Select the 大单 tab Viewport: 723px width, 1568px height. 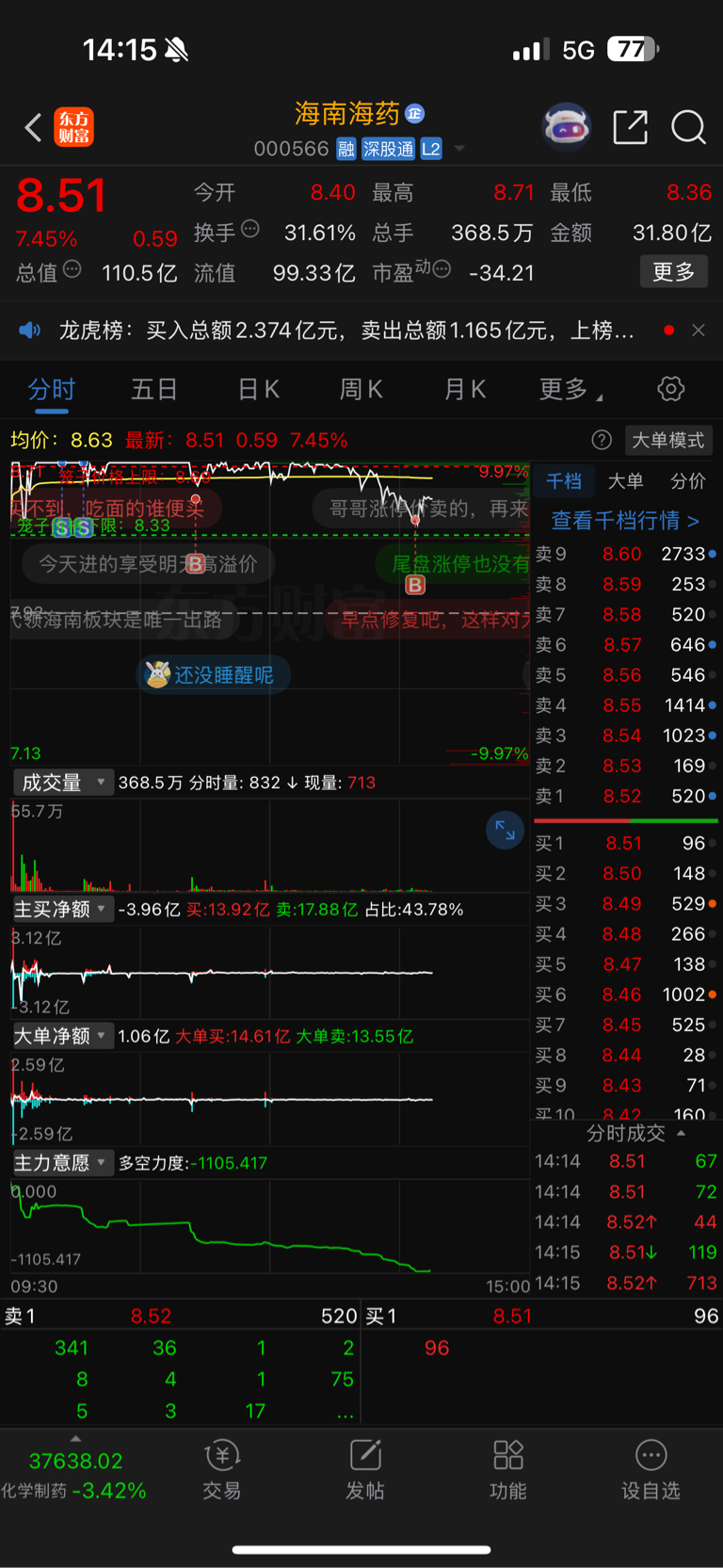tap(626, 481)
